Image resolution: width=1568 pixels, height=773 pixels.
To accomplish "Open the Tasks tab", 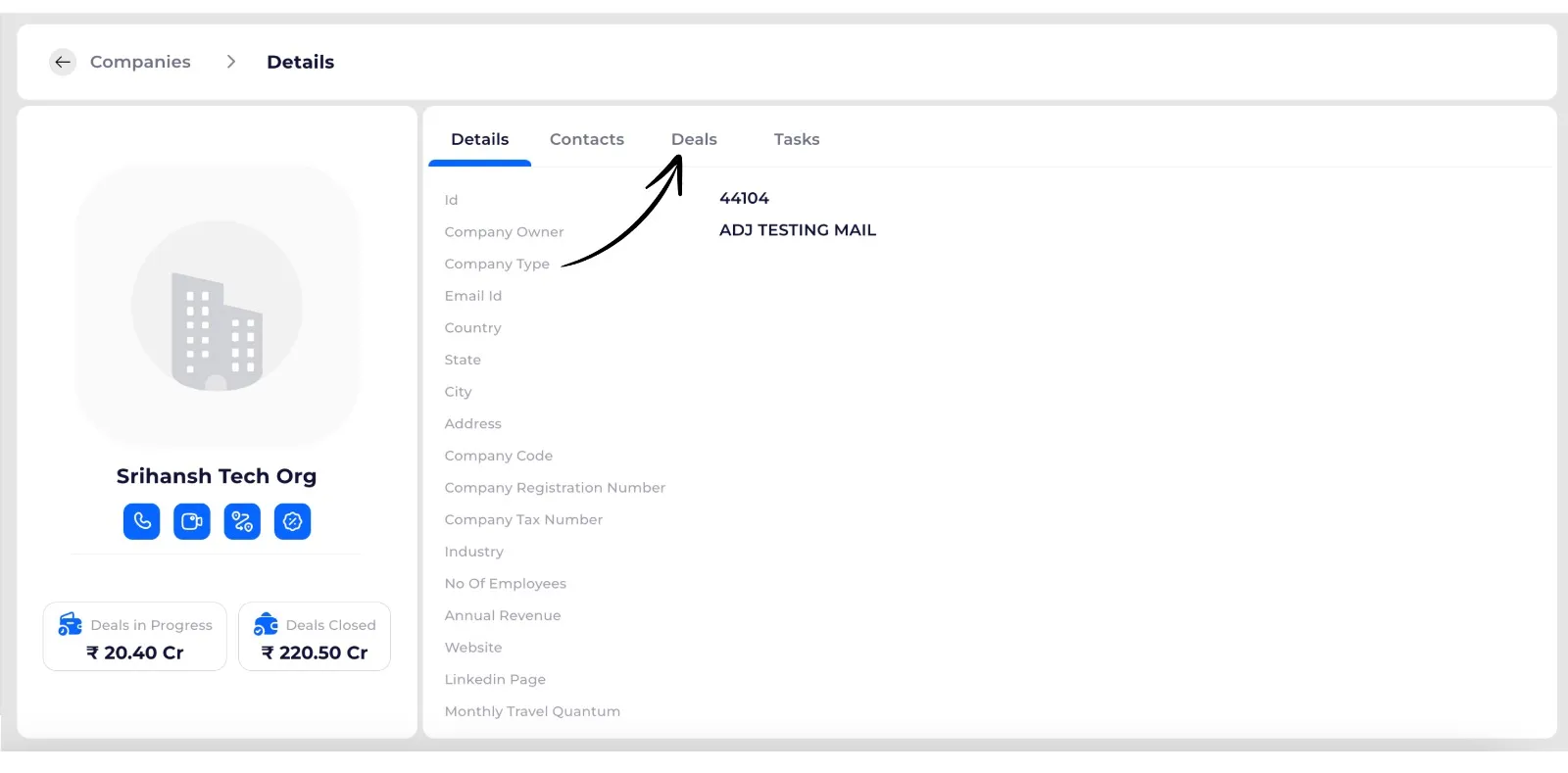I will (x=797, y=139).
